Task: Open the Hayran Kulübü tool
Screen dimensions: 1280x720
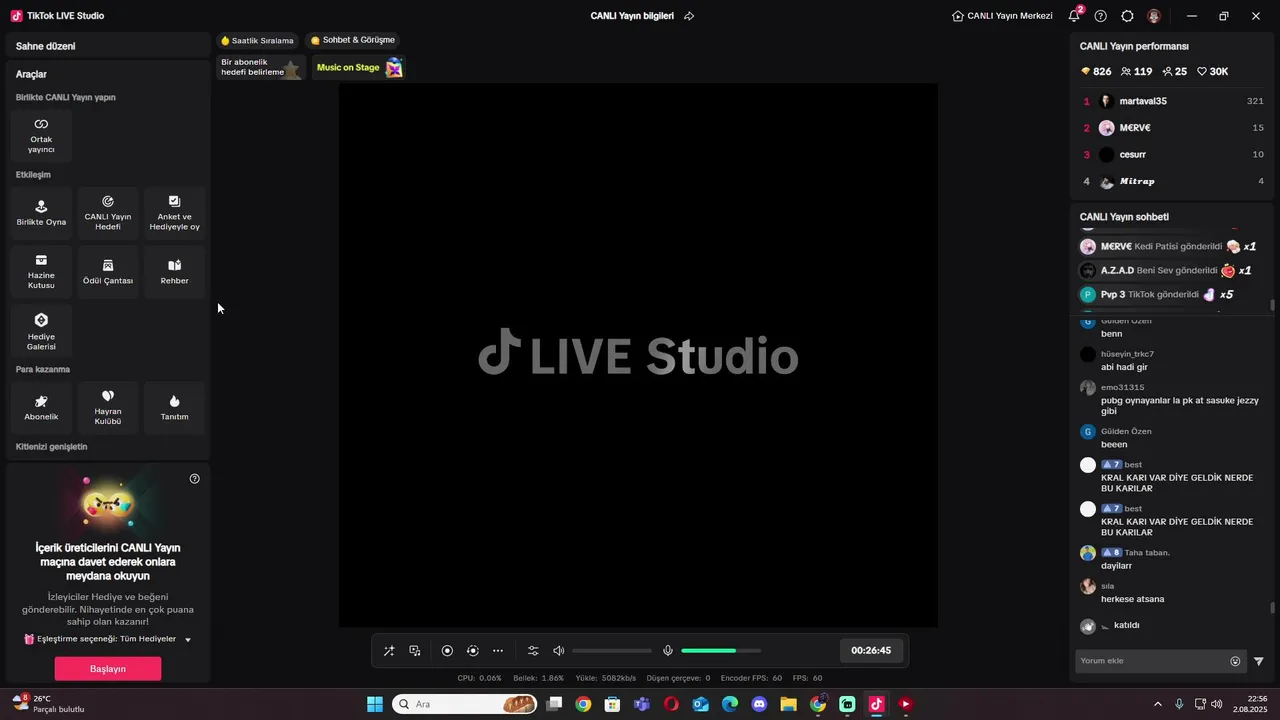Action: point(108,407)
